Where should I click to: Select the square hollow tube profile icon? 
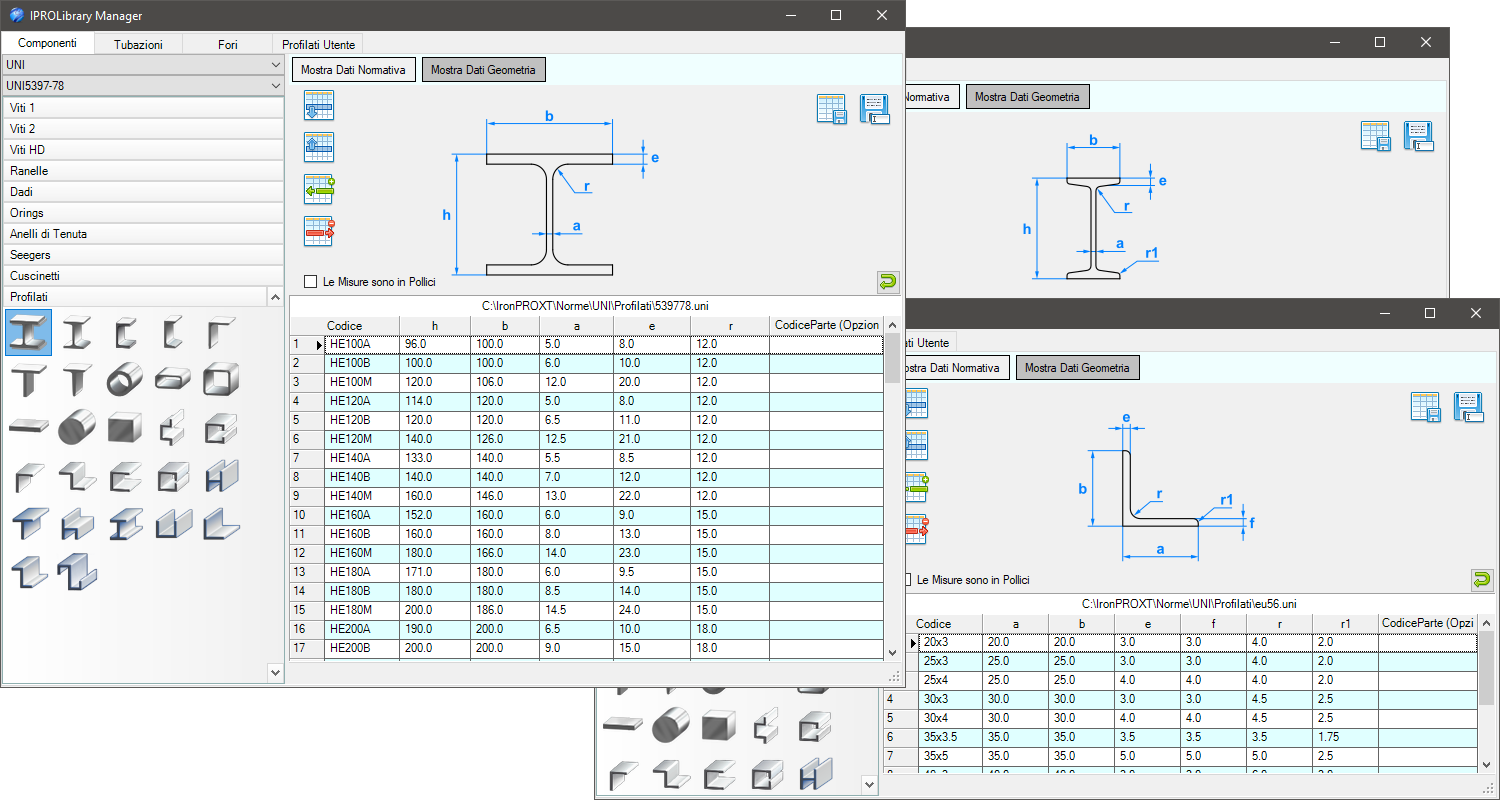click(x=221, y=380)
